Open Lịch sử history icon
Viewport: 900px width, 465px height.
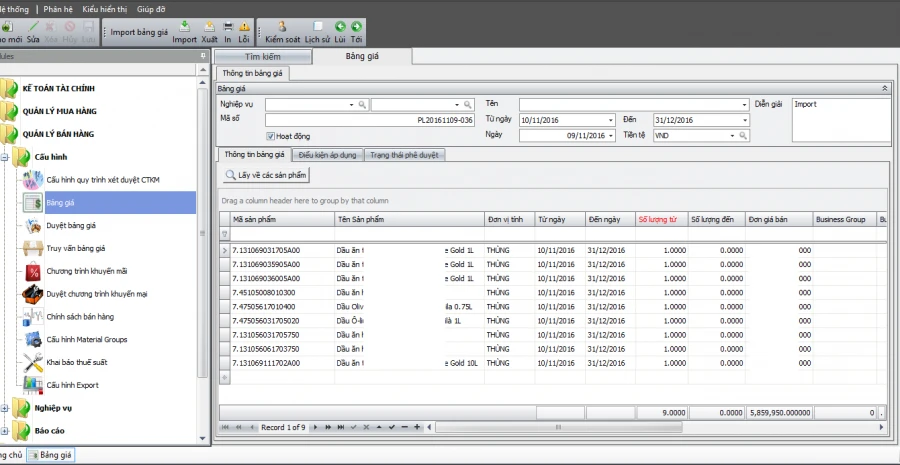[317, 26]
